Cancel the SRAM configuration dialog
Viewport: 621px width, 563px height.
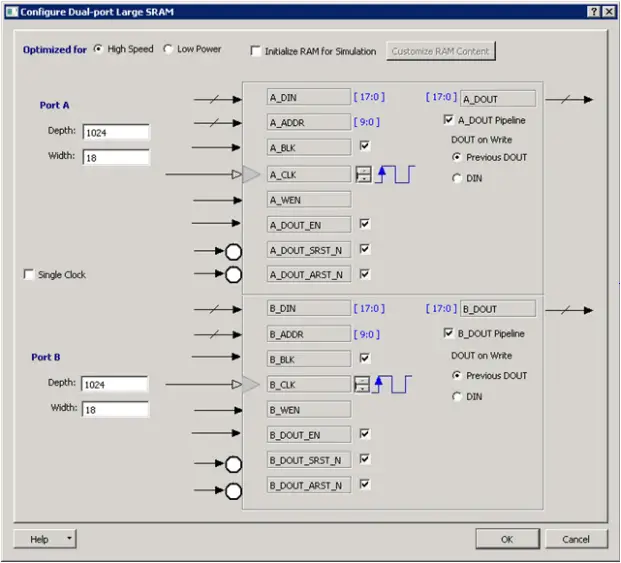[x=576, y=539]
